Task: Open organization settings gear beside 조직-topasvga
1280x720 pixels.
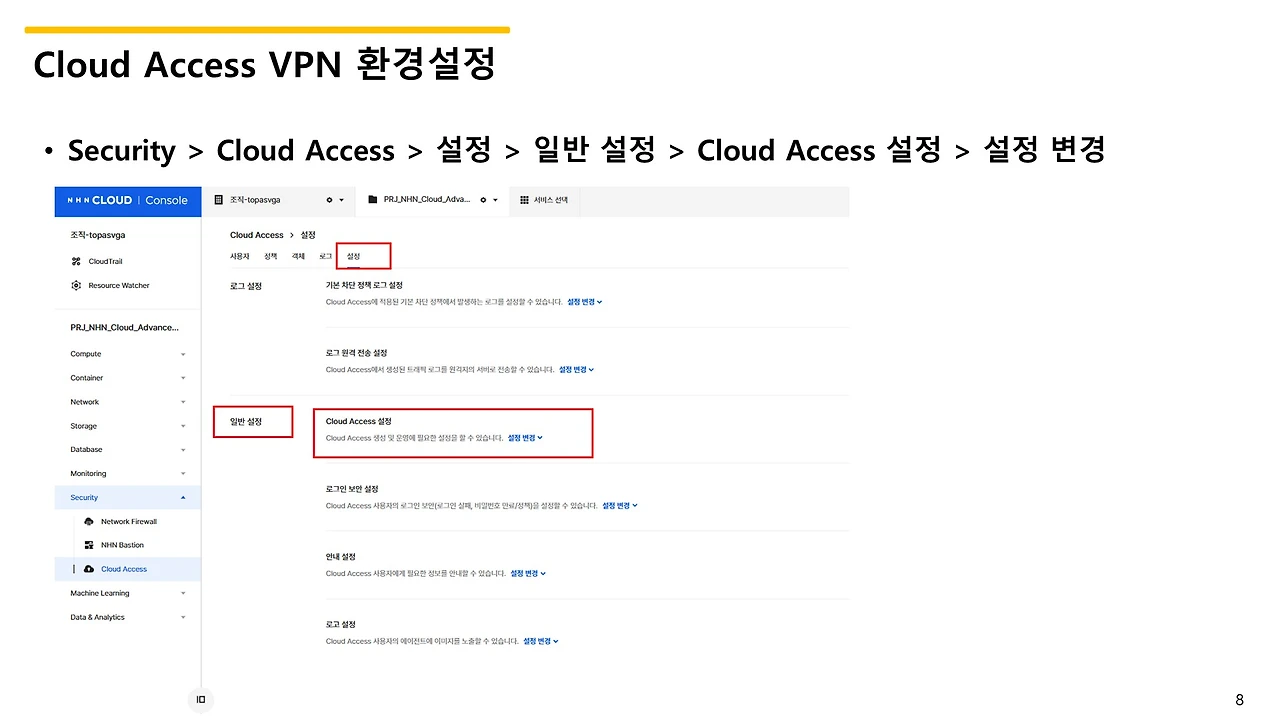Action: point(330,200)
